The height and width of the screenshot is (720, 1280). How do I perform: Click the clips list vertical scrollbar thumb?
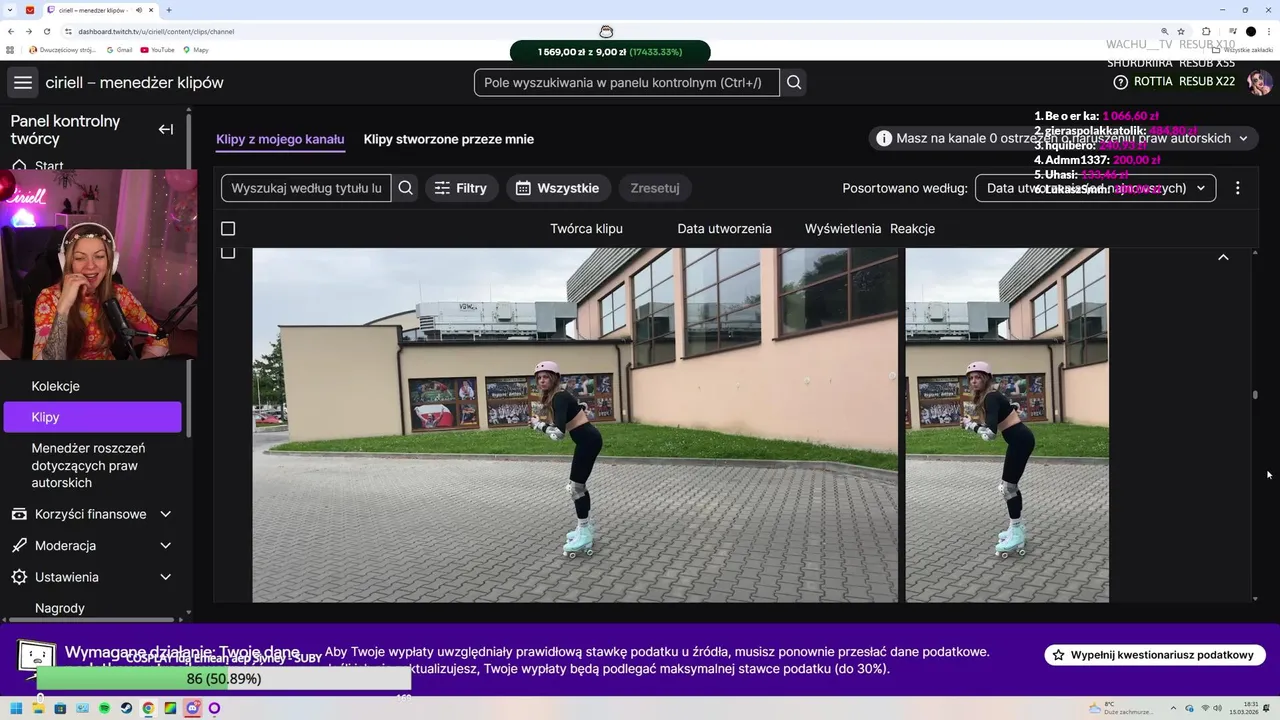tap(1255, 395)
